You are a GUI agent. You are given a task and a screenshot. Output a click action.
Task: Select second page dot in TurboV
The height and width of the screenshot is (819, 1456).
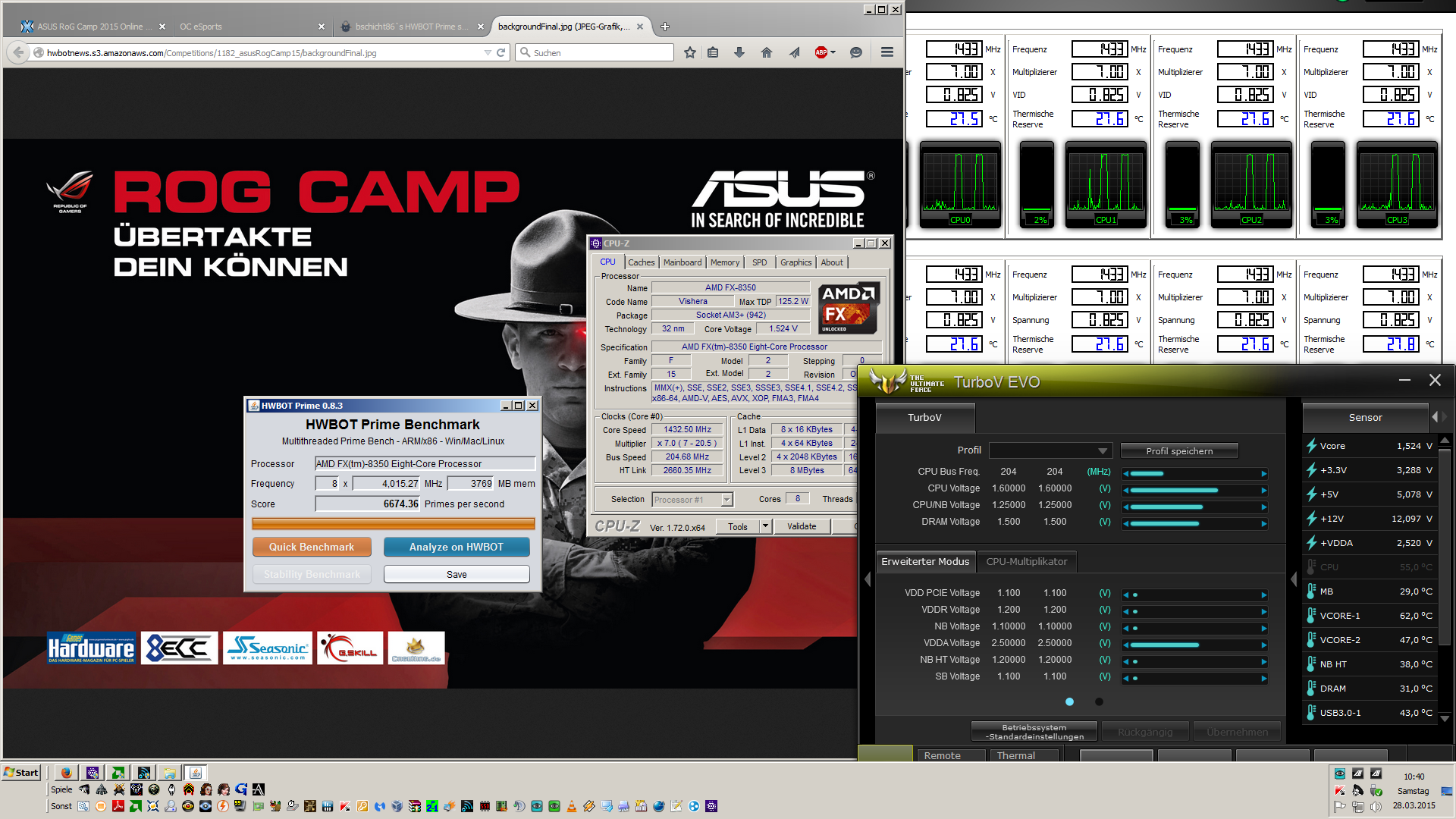click(x=1099, y=701)
